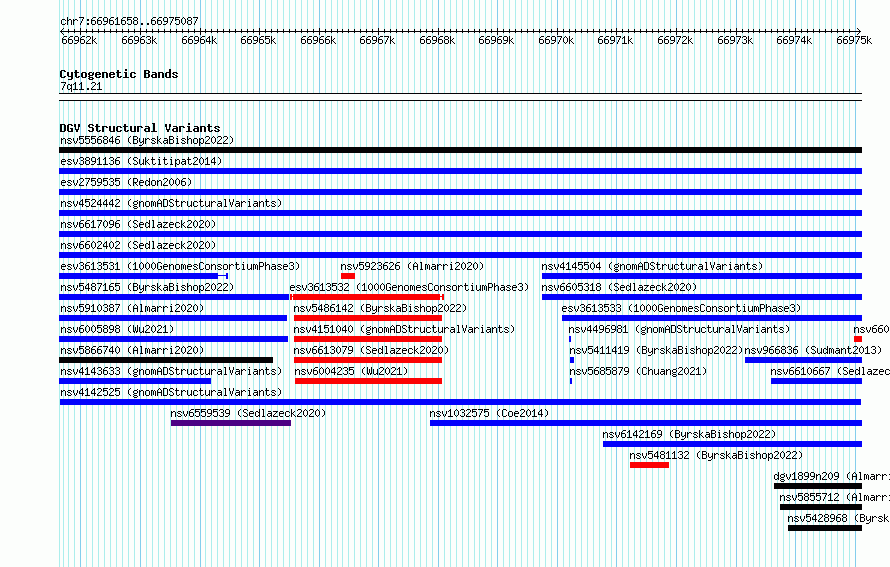The image size is (890, 567).
Task: Click the blue nsv966836 variant bar
Action: point(803,360)
